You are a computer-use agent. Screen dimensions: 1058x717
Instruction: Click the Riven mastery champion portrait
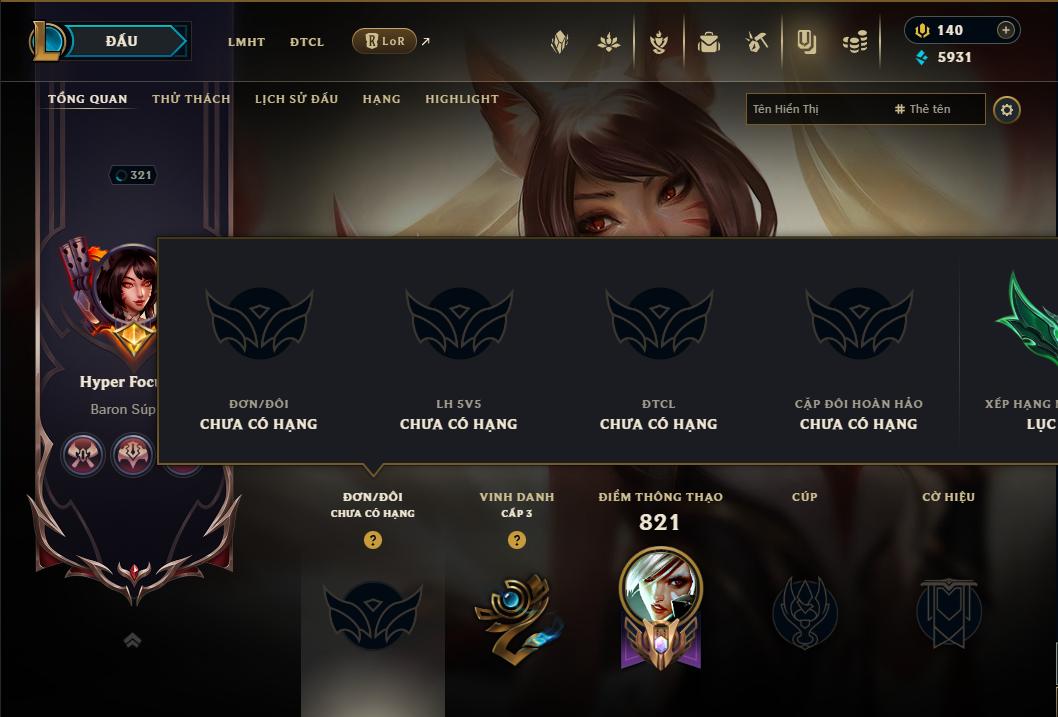(x=661, y=587)
